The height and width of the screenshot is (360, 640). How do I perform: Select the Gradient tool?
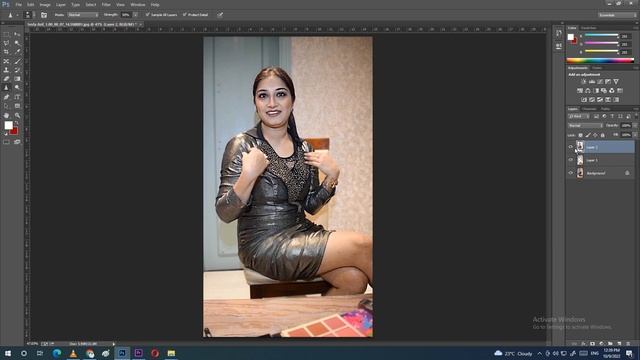coord(17,79)
